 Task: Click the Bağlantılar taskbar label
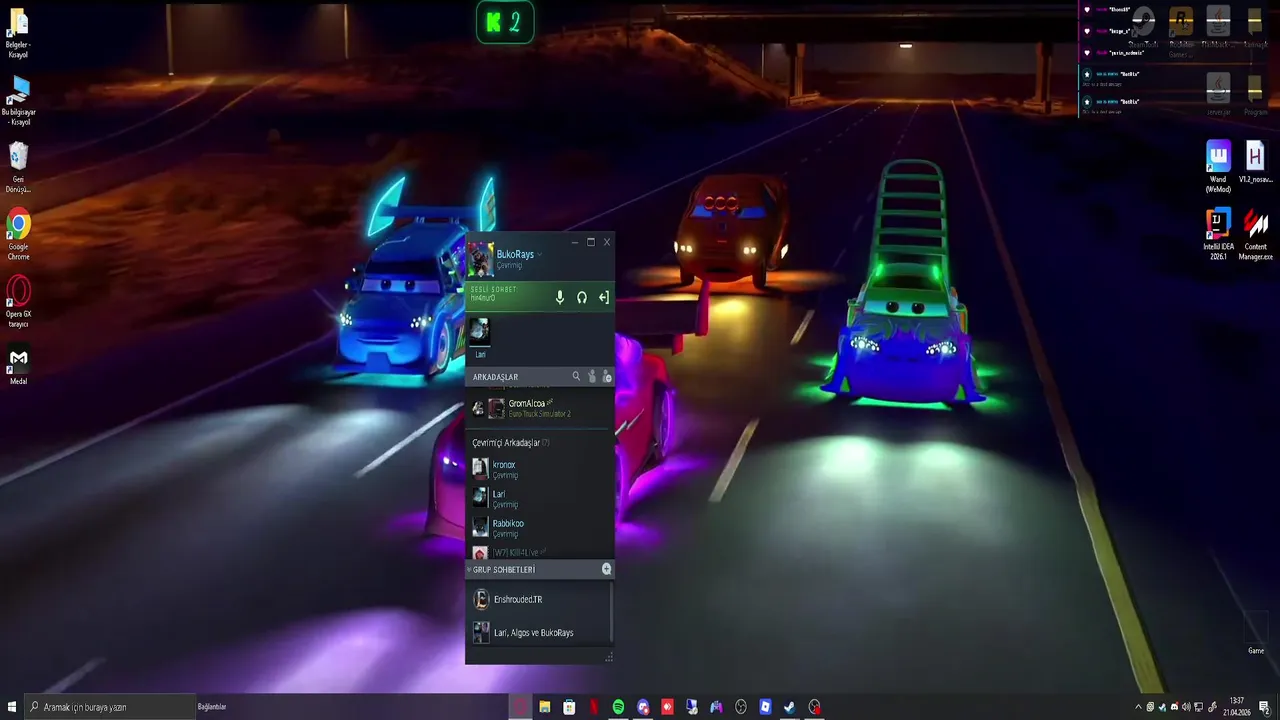tap(212, 707)
